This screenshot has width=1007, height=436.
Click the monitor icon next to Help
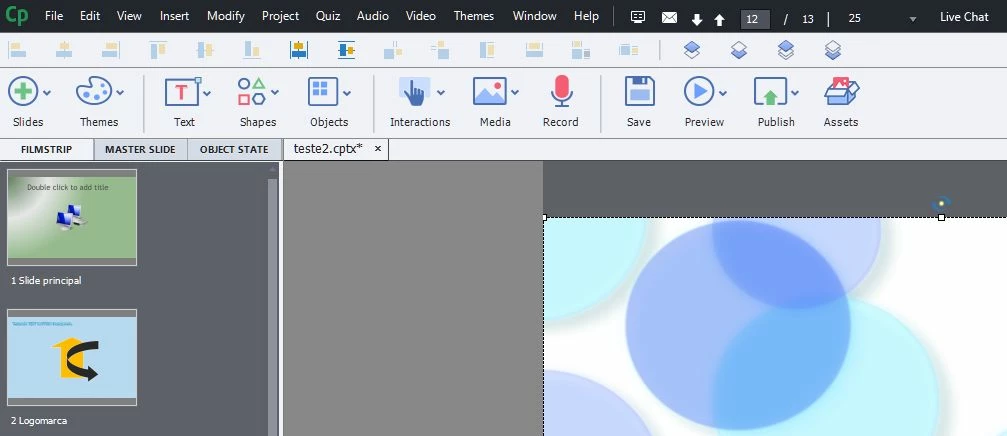pyautogui.click(x=638, y=17)
